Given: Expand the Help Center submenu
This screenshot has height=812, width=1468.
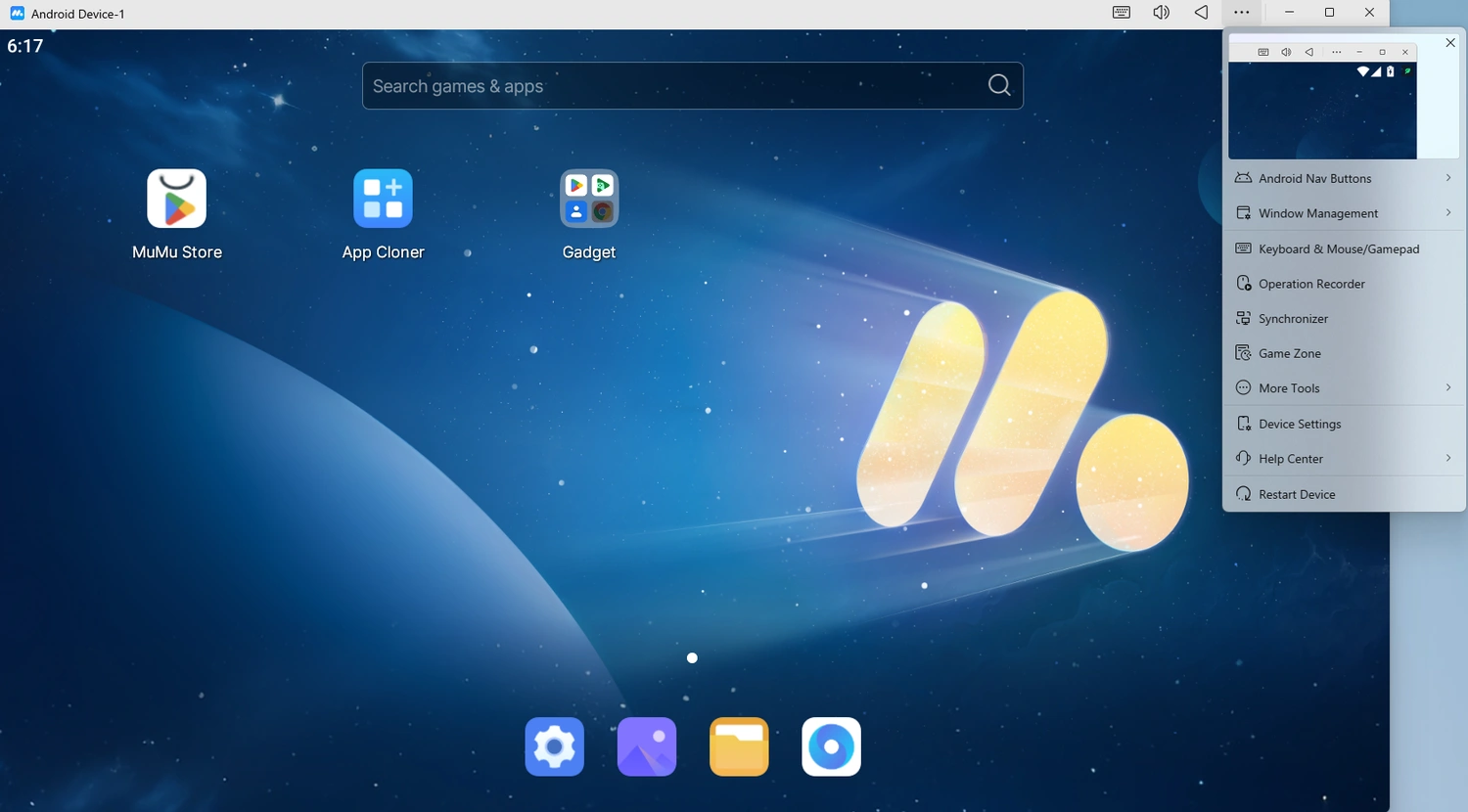Looking at the screenshot, I should coord(1344,459).
